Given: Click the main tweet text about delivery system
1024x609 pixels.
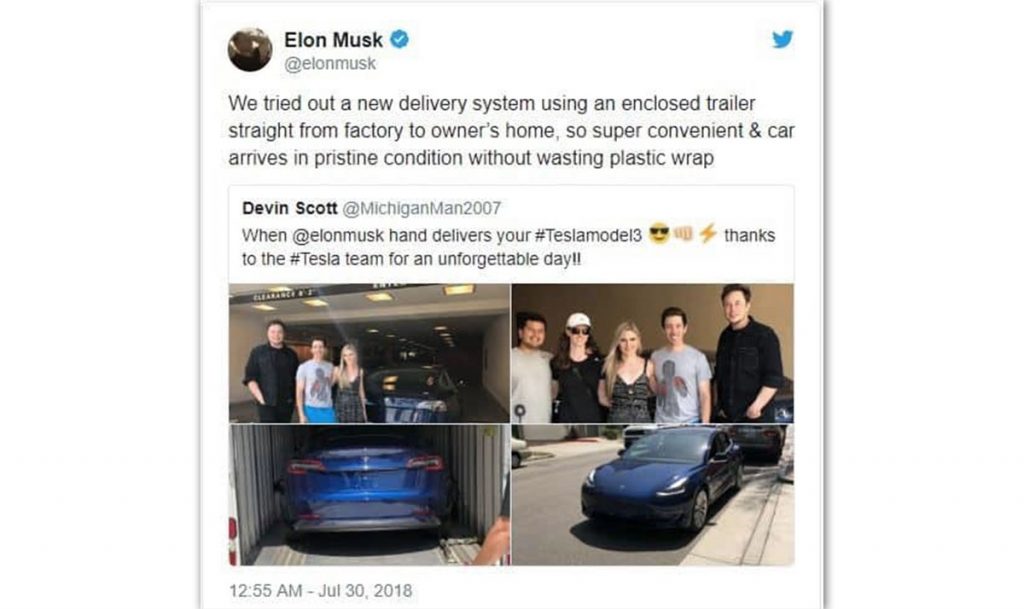Looking at the screenshot, I should 511,131.
